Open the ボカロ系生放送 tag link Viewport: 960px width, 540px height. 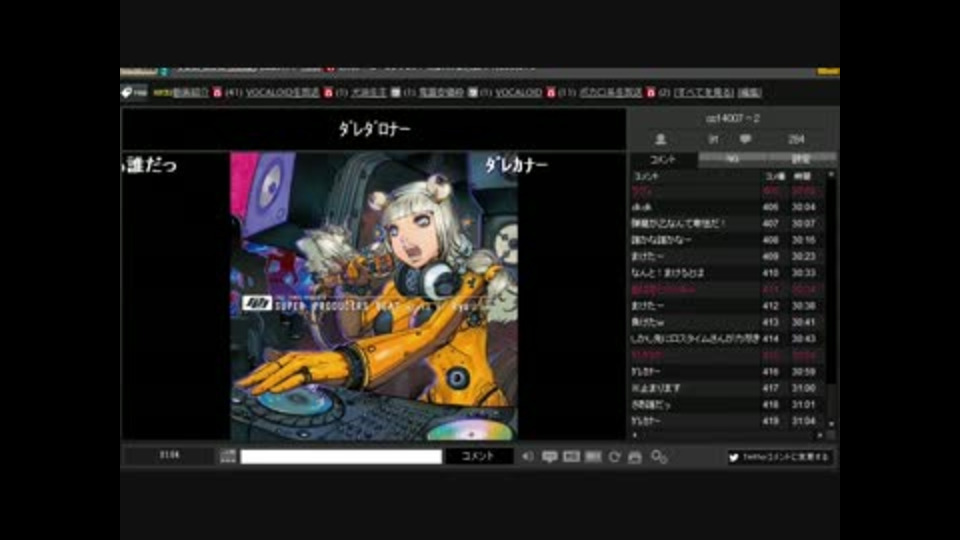pos(610,92)
